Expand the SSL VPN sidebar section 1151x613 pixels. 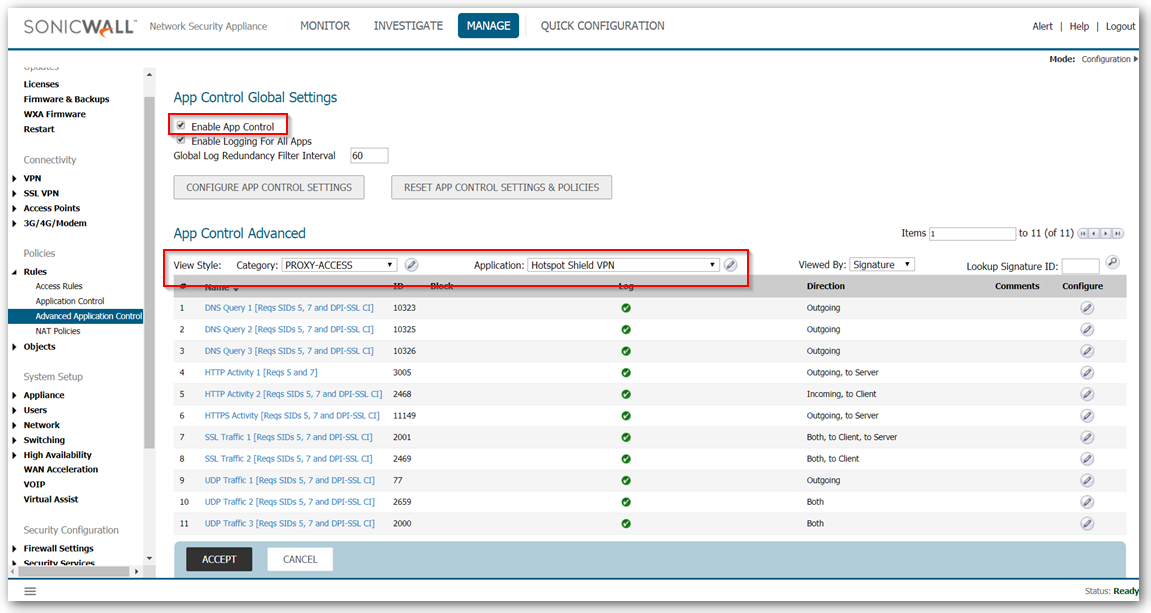(15, 193)
